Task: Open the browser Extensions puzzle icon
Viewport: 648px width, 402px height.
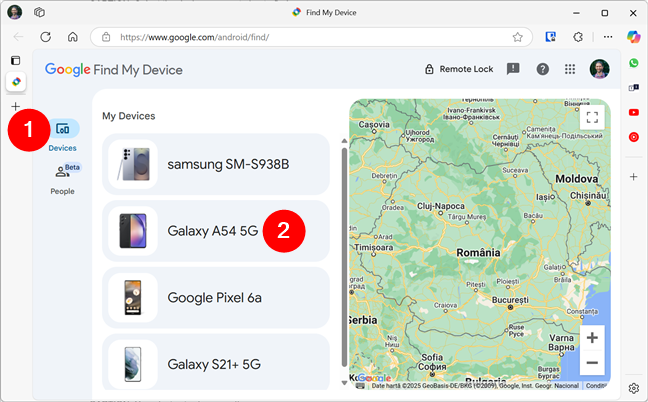Action: [x=578, y=37]
